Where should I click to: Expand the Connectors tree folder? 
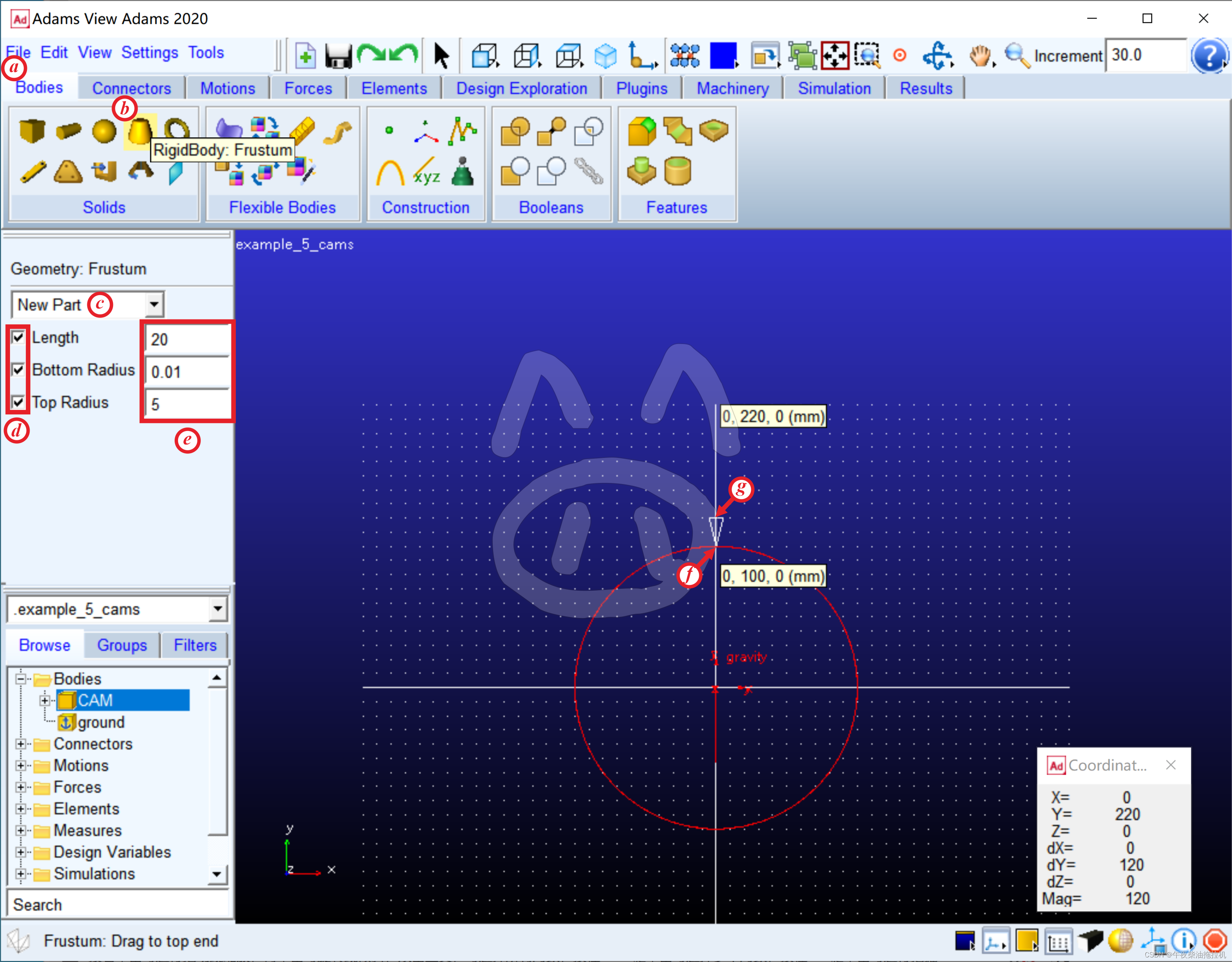click(20, 744)
